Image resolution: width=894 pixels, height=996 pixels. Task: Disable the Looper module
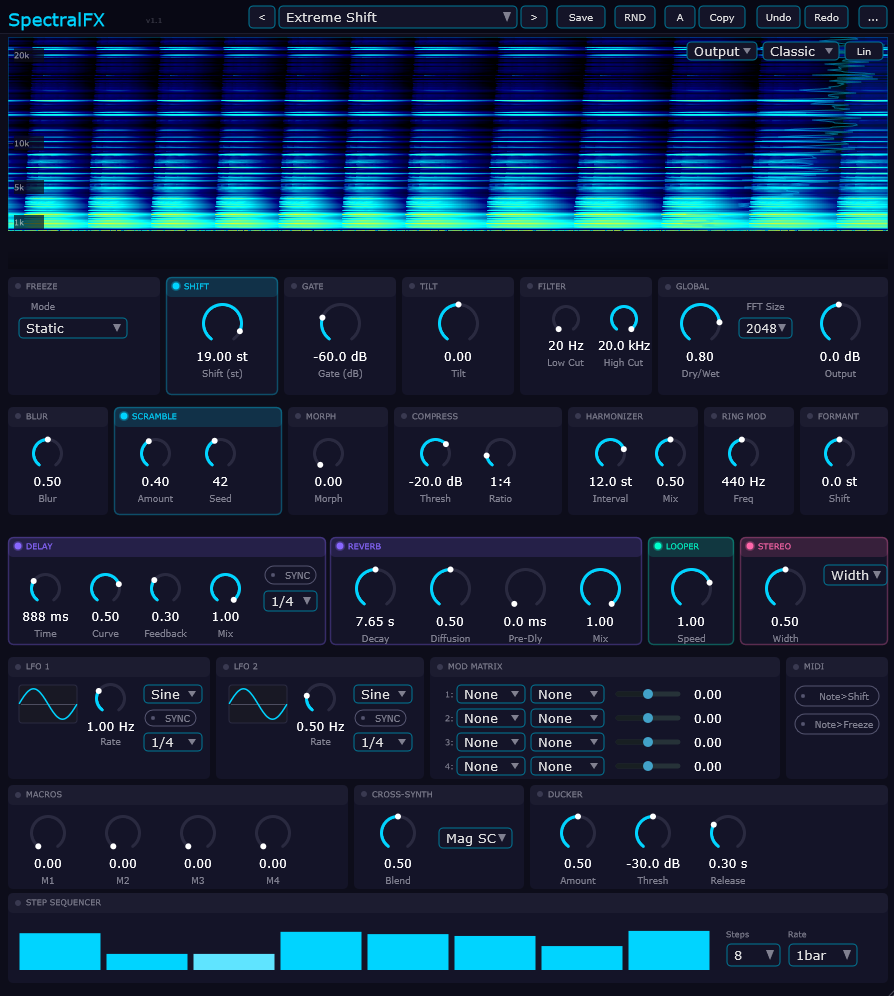coord(658,546)
